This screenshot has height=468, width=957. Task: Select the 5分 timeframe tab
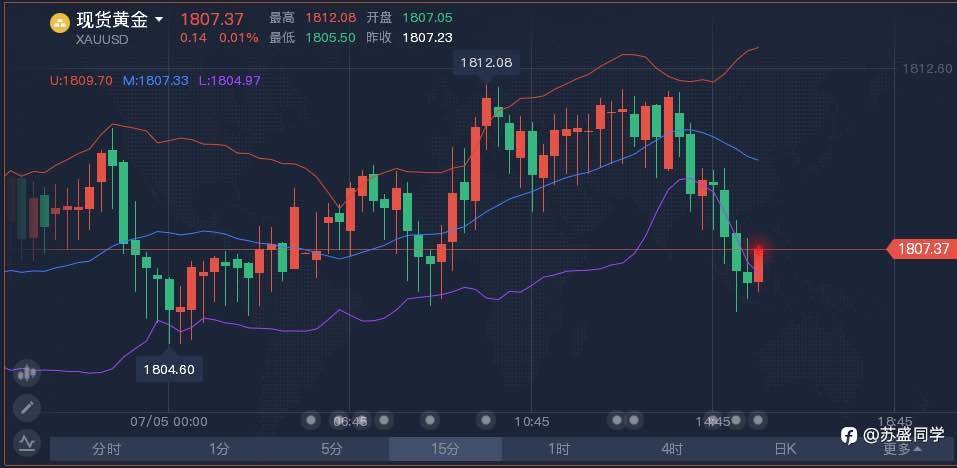click(332, 450)
